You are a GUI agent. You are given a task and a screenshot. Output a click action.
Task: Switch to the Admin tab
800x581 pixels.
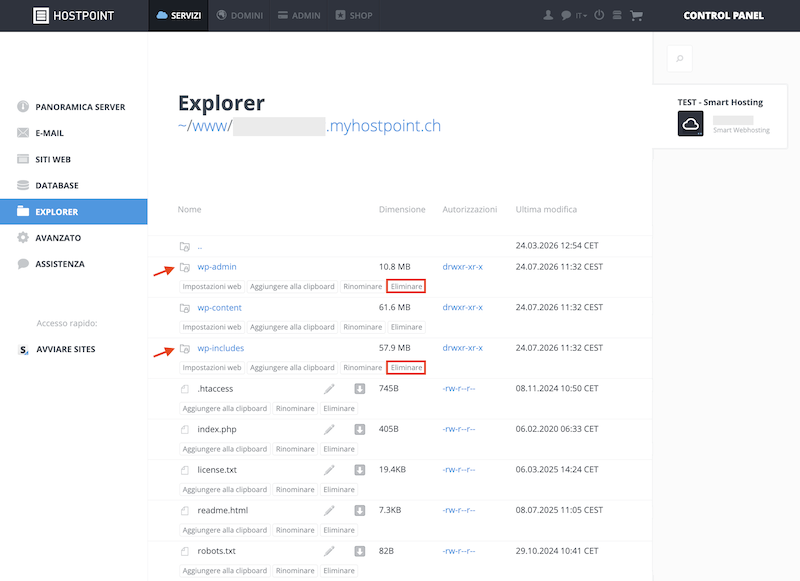tap(299, 16)
